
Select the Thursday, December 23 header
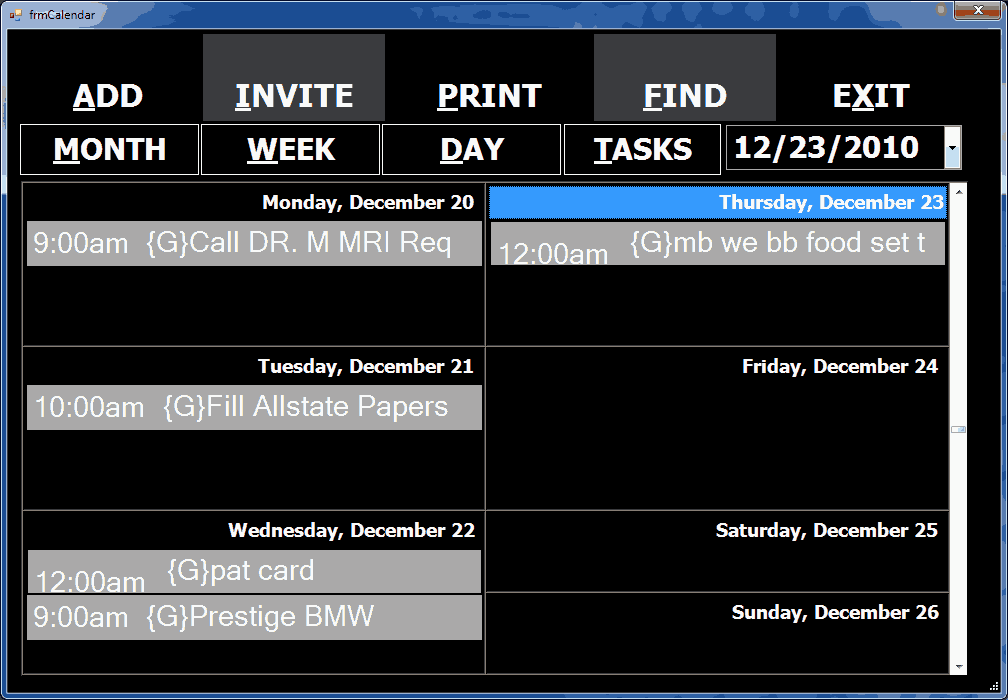point(717,203)
